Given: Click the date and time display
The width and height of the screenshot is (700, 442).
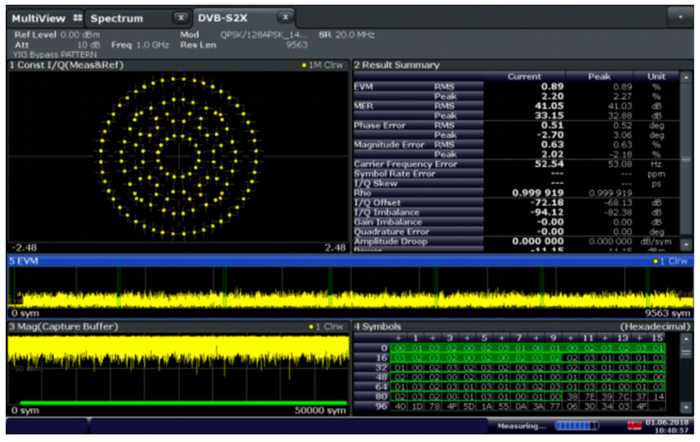Looking at the screenshot, I should [x=667, y=427].
